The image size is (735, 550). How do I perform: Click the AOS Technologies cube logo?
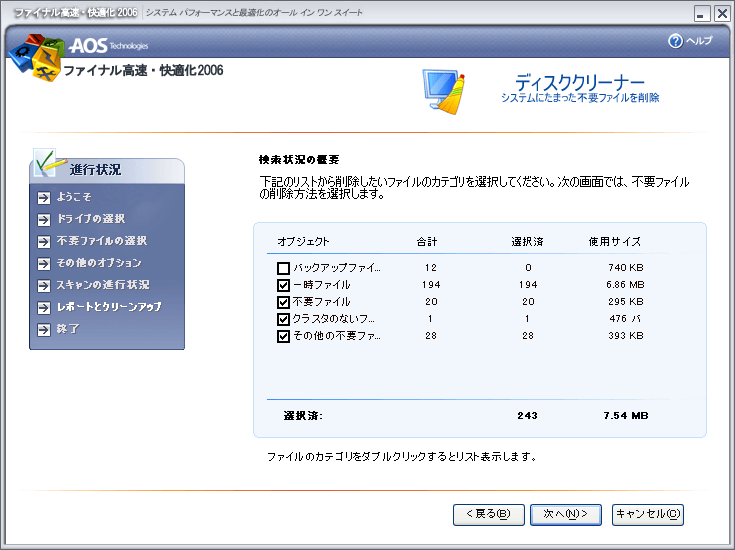pos(37,57)
